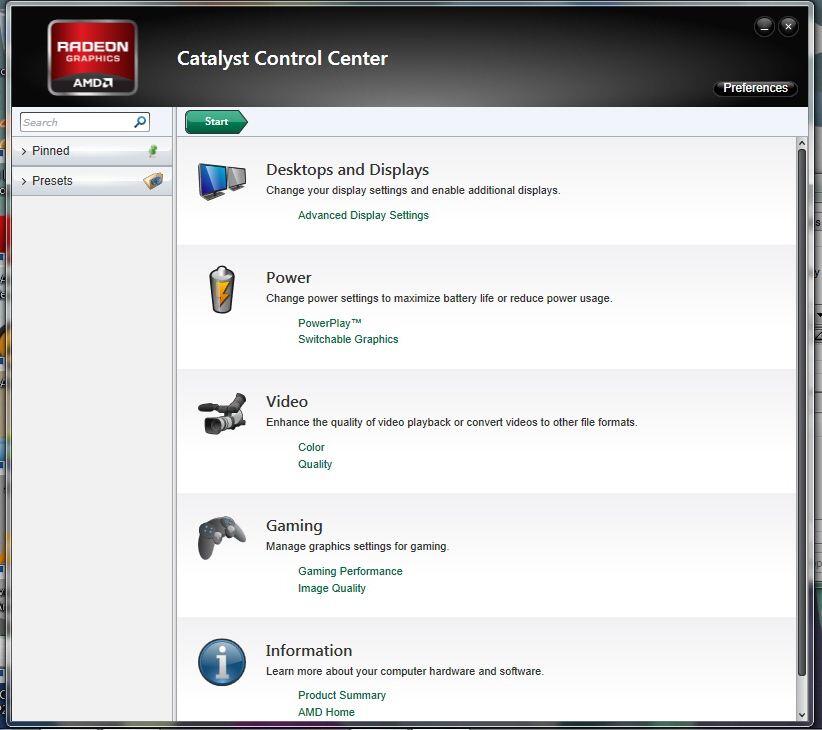Click the scrollbar down arrow
Screen dimensions: 822x730
click(802, 714)
